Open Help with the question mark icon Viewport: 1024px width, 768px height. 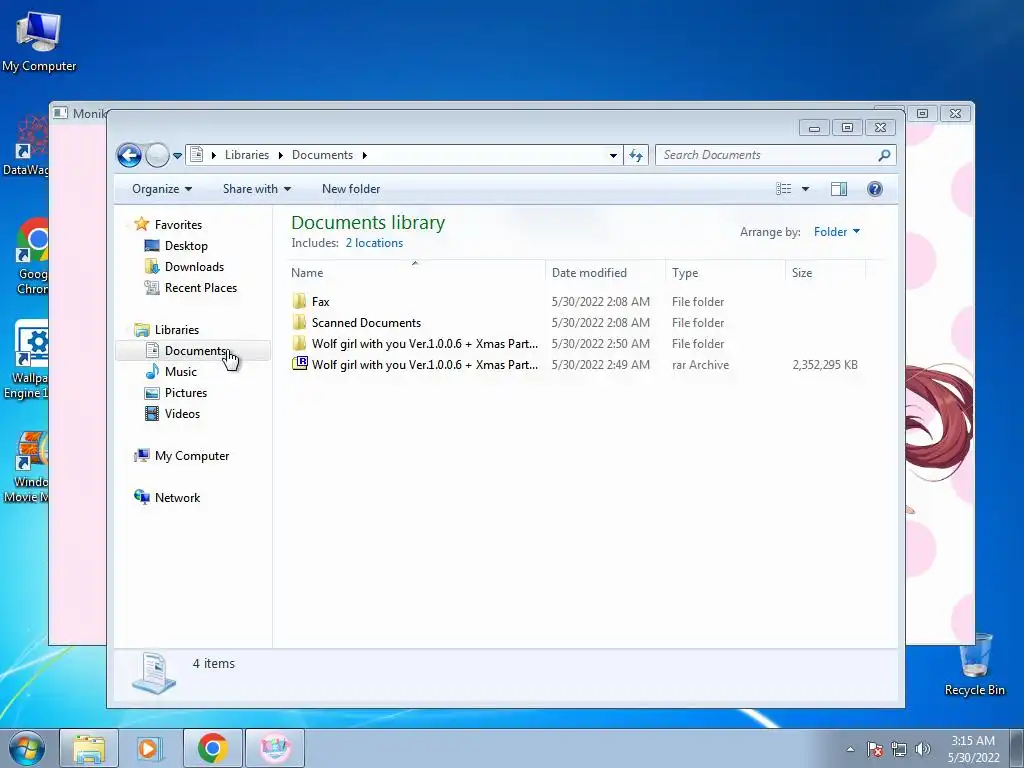[874, 189]
